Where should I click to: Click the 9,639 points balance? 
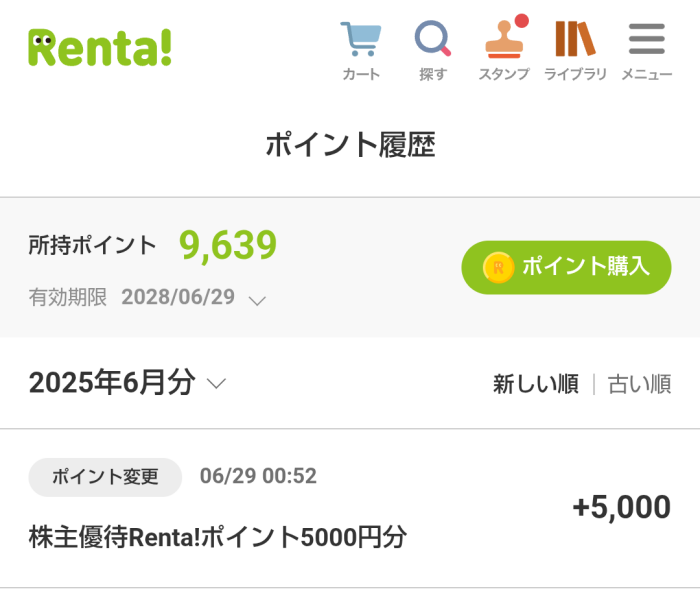[x=228, y=245]
